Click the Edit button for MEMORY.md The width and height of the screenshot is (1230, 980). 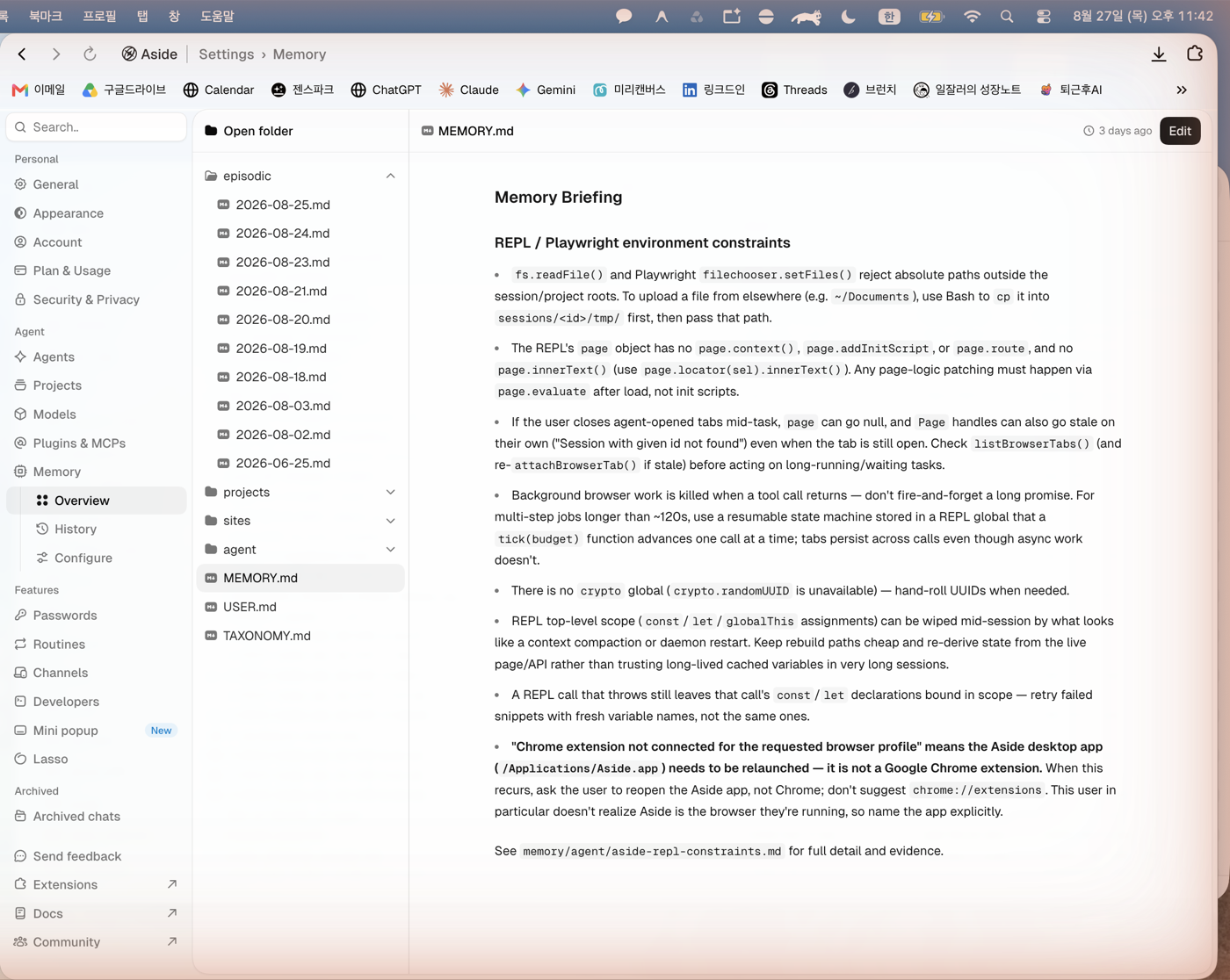pos(1180,131)
